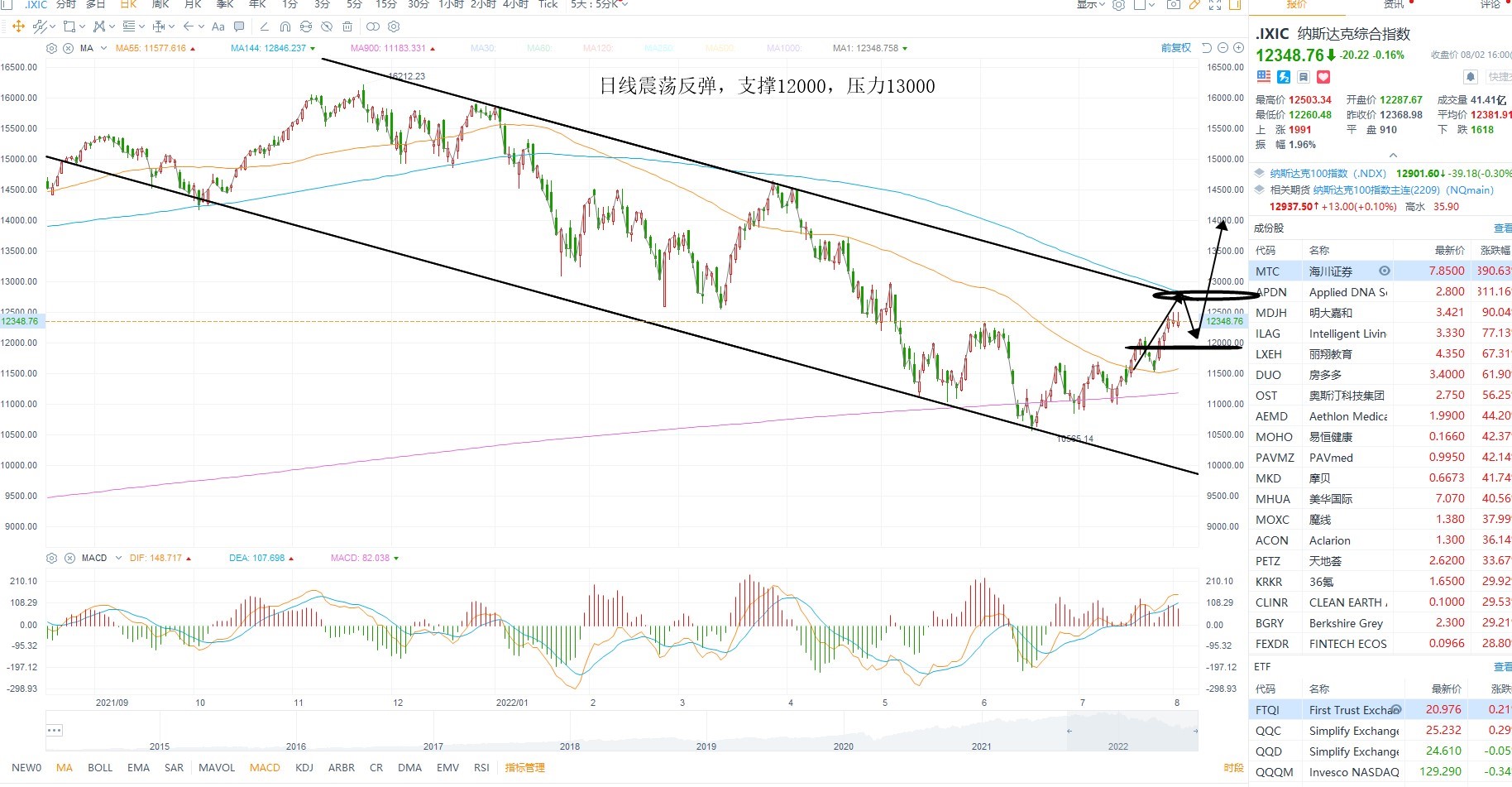Select the text annotation Aa tool

218,26
